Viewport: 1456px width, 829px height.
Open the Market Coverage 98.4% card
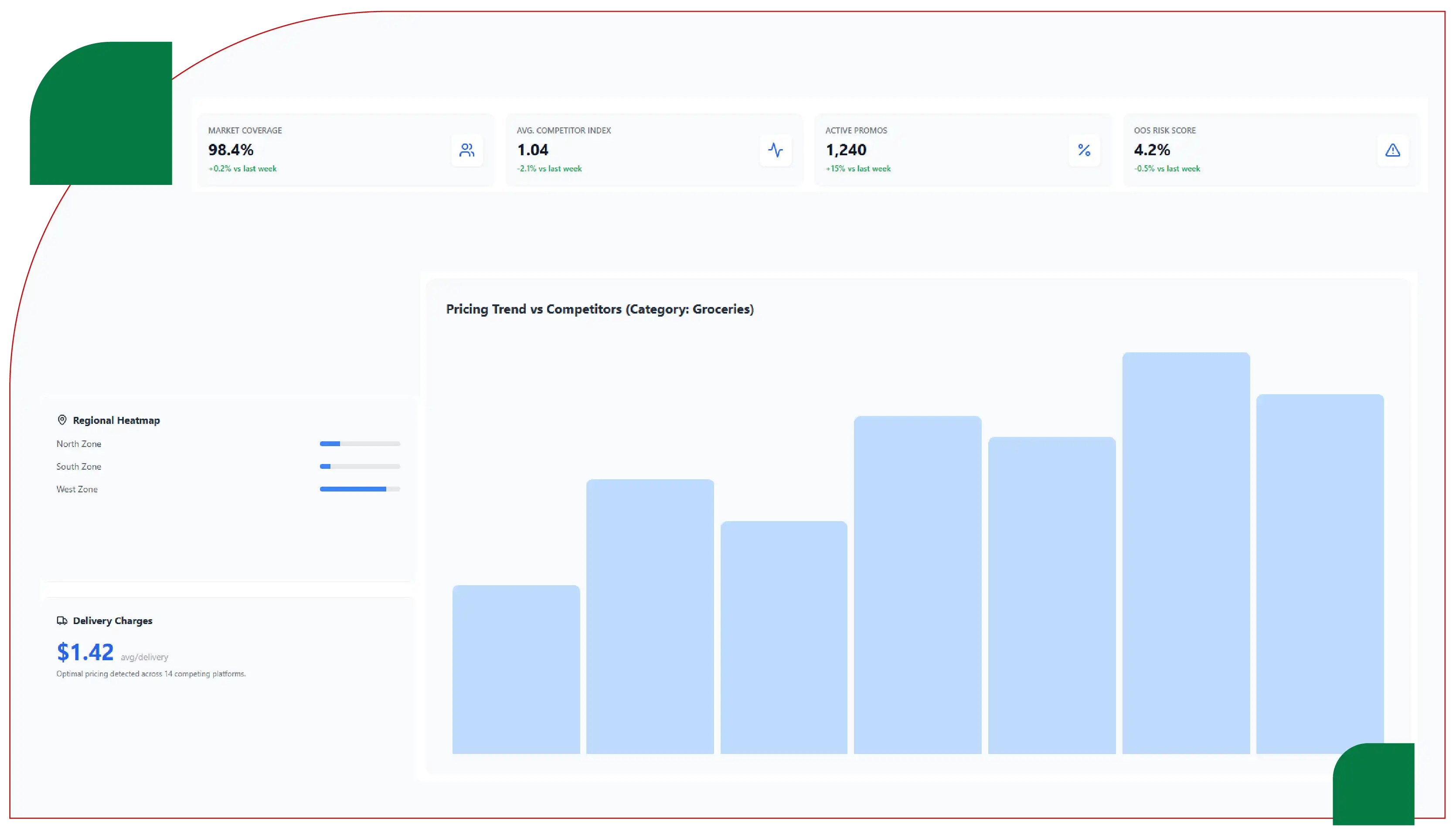click(346, 150)
